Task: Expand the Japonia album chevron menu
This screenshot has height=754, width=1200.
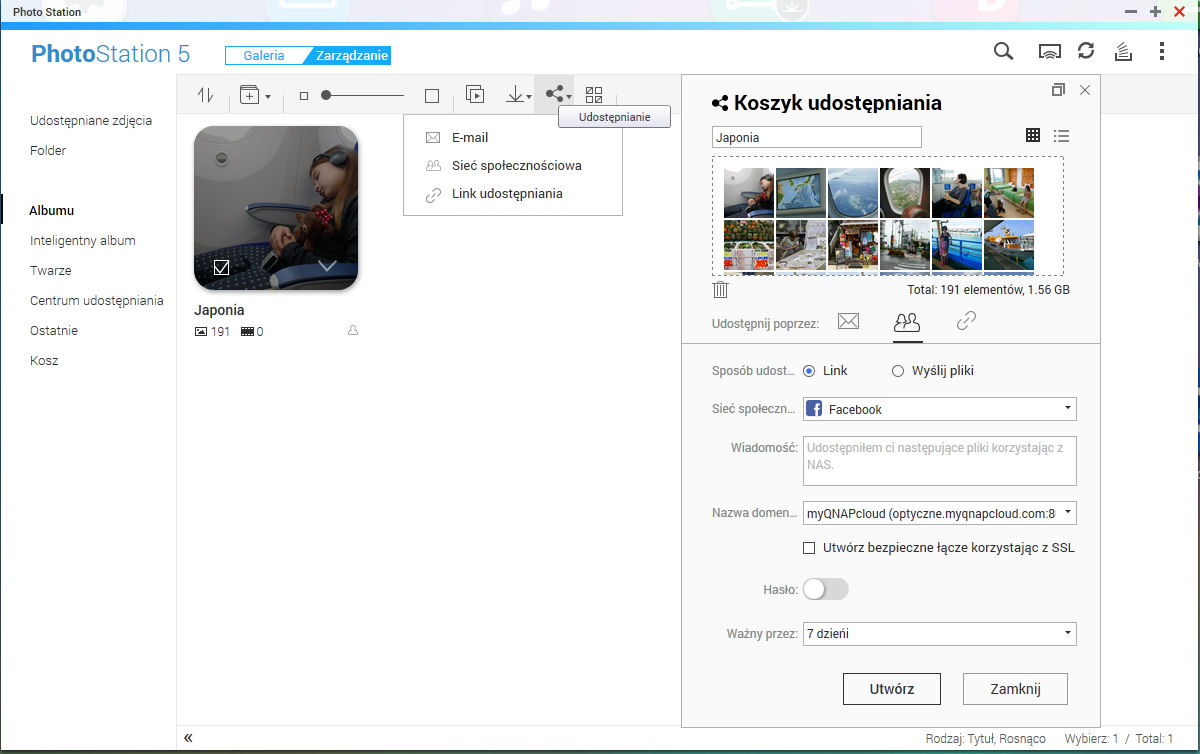Action: pos(327,266)
